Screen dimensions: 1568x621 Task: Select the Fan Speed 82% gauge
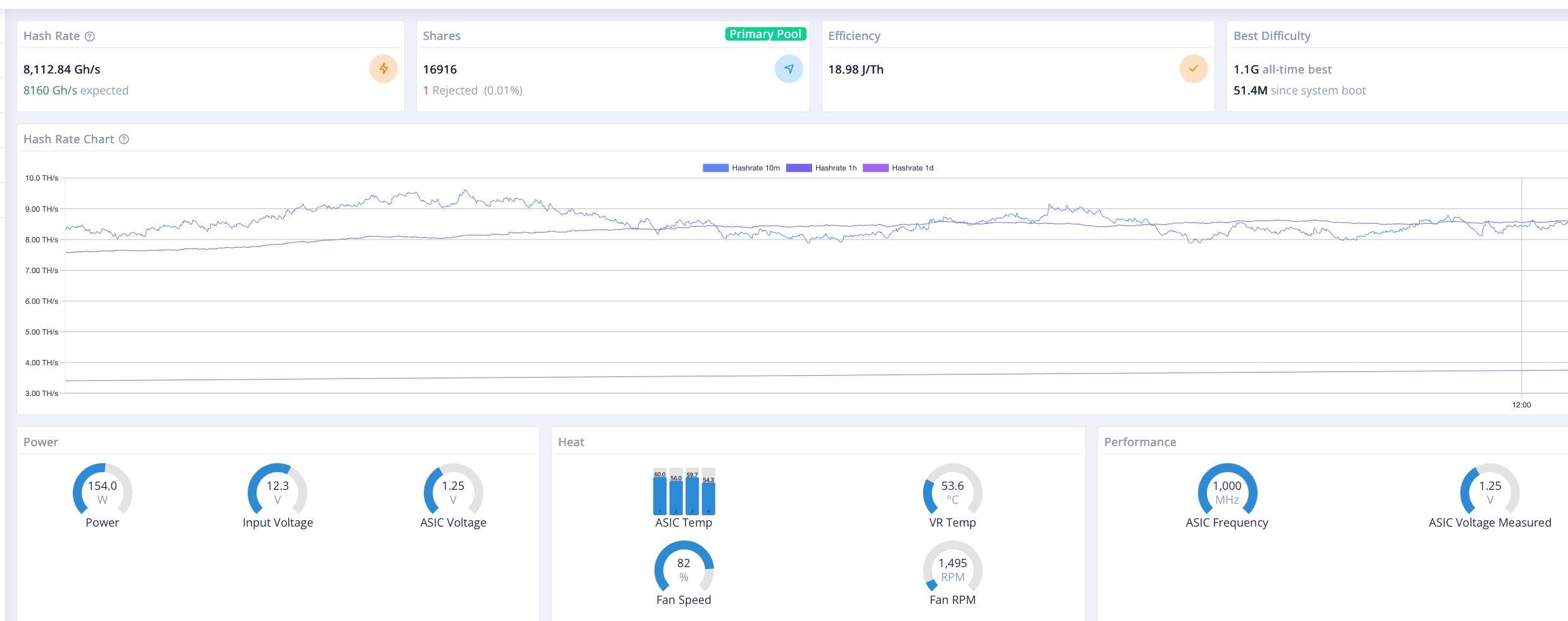coord(684,570)
